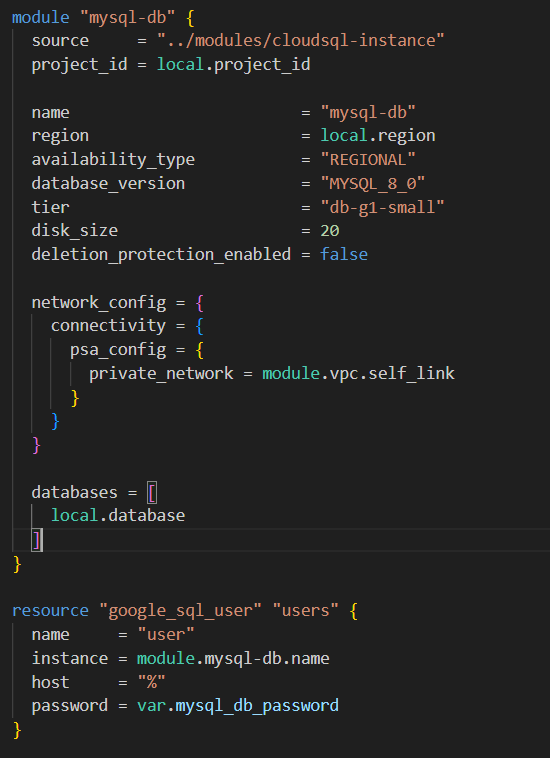Click the module keyword on first line
The height and width of the screenshot is (758, 550).
[41, 18]
